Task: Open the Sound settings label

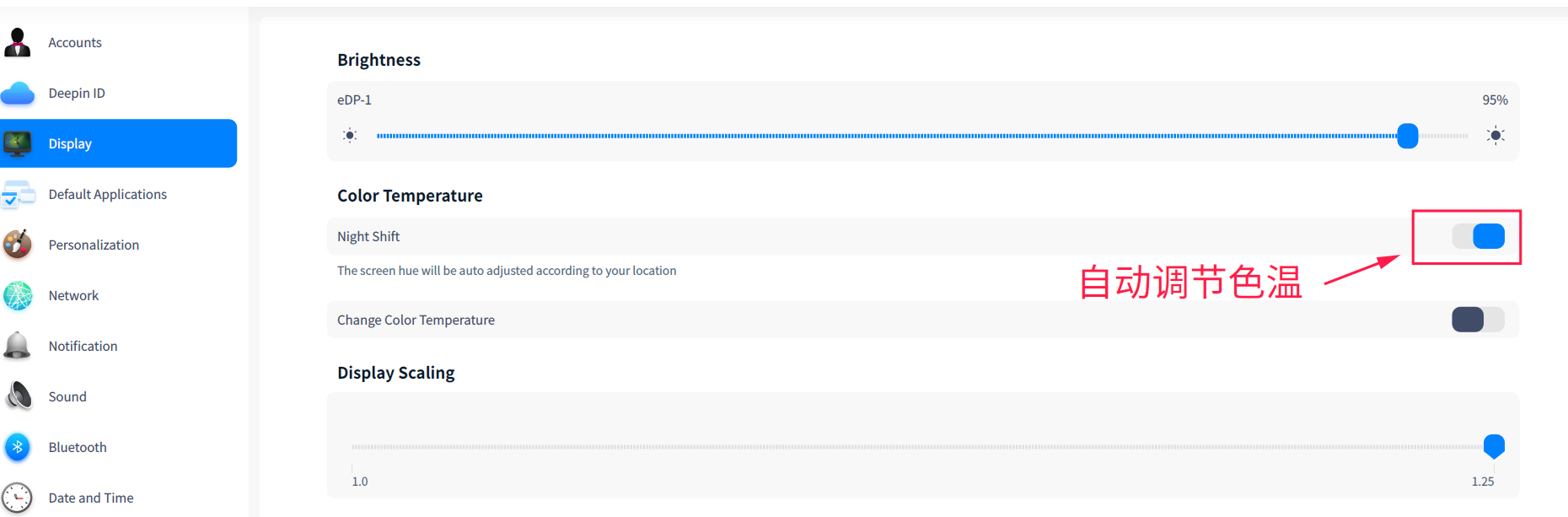Action: click(x=67, y=397)
